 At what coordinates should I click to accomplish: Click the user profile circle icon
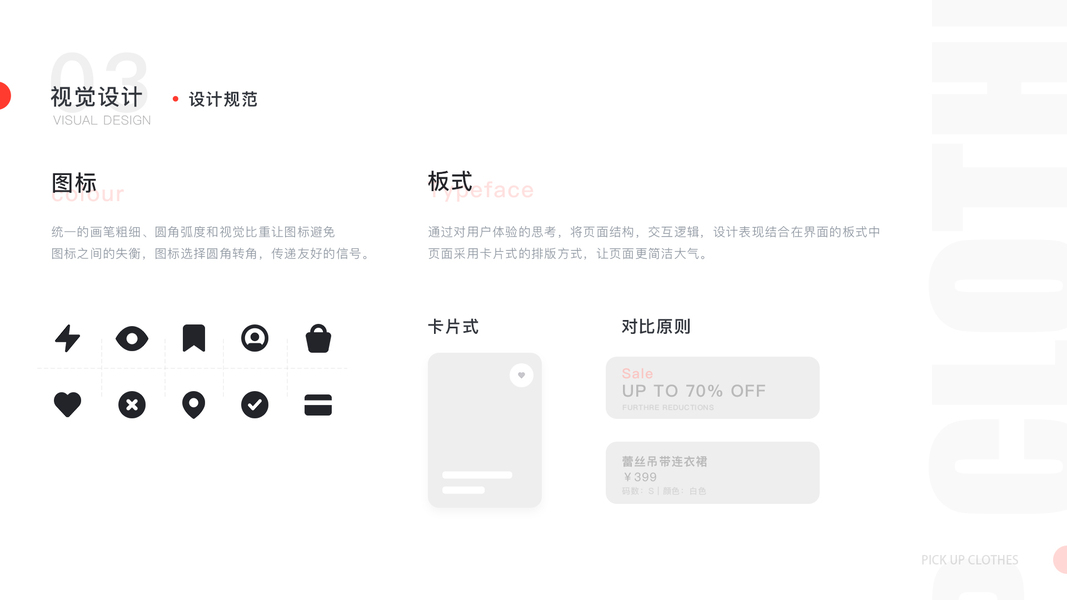click(x=255, y=338)
